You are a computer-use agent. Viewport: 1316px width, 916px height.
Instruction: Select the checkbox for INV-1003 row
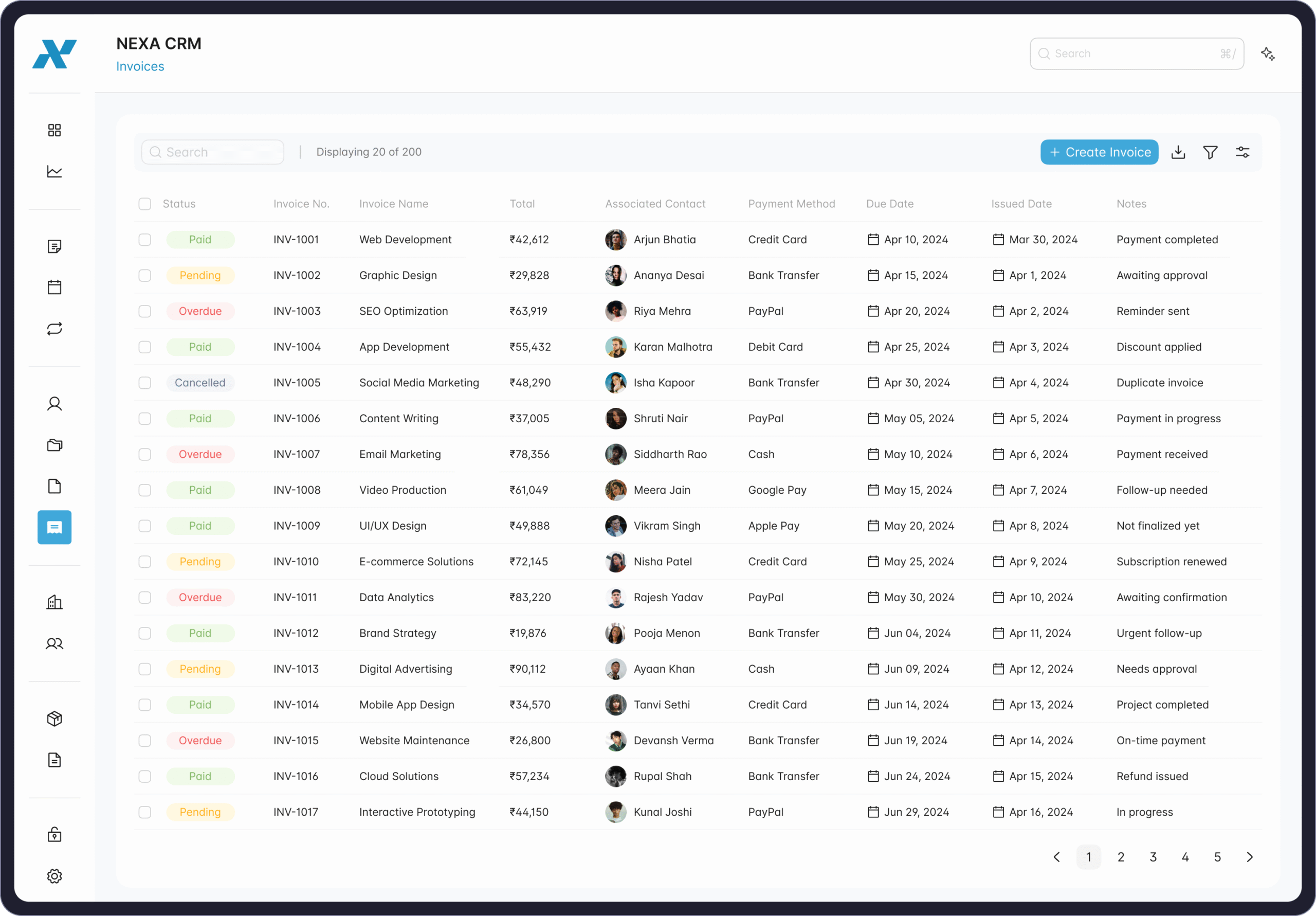click(x=145, y=311)
